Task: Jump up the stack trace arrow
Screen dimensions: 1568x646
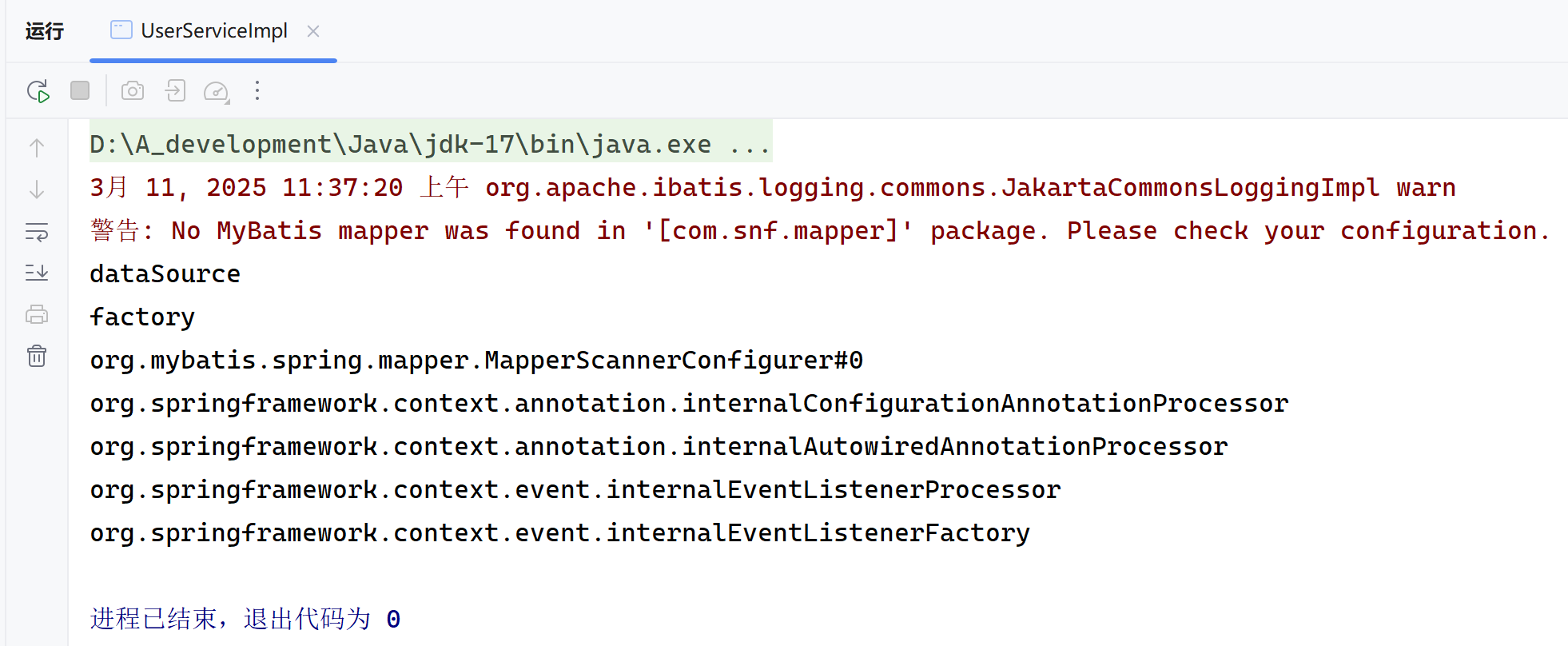Action: pos(37,147)
